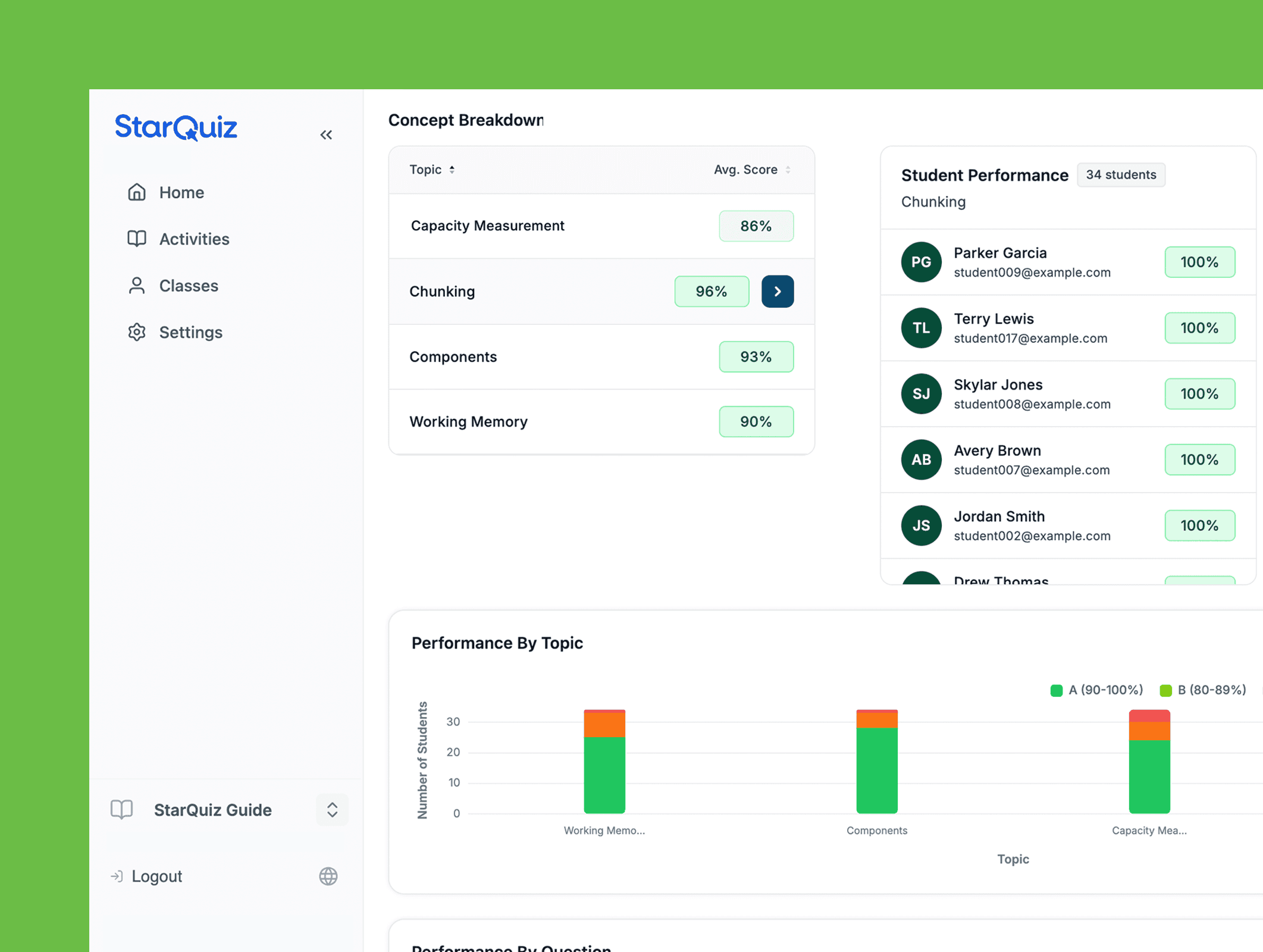Click the StarQuiz logo
This screenshot has width=1263, height=952.
pos(176,127)
